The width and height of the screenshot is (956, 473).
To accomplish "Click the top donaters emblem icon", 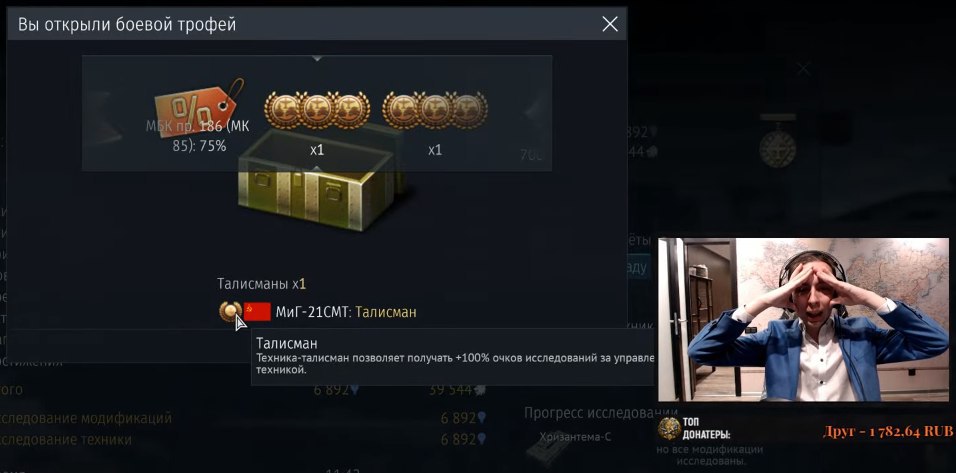I will pos(669,429).
